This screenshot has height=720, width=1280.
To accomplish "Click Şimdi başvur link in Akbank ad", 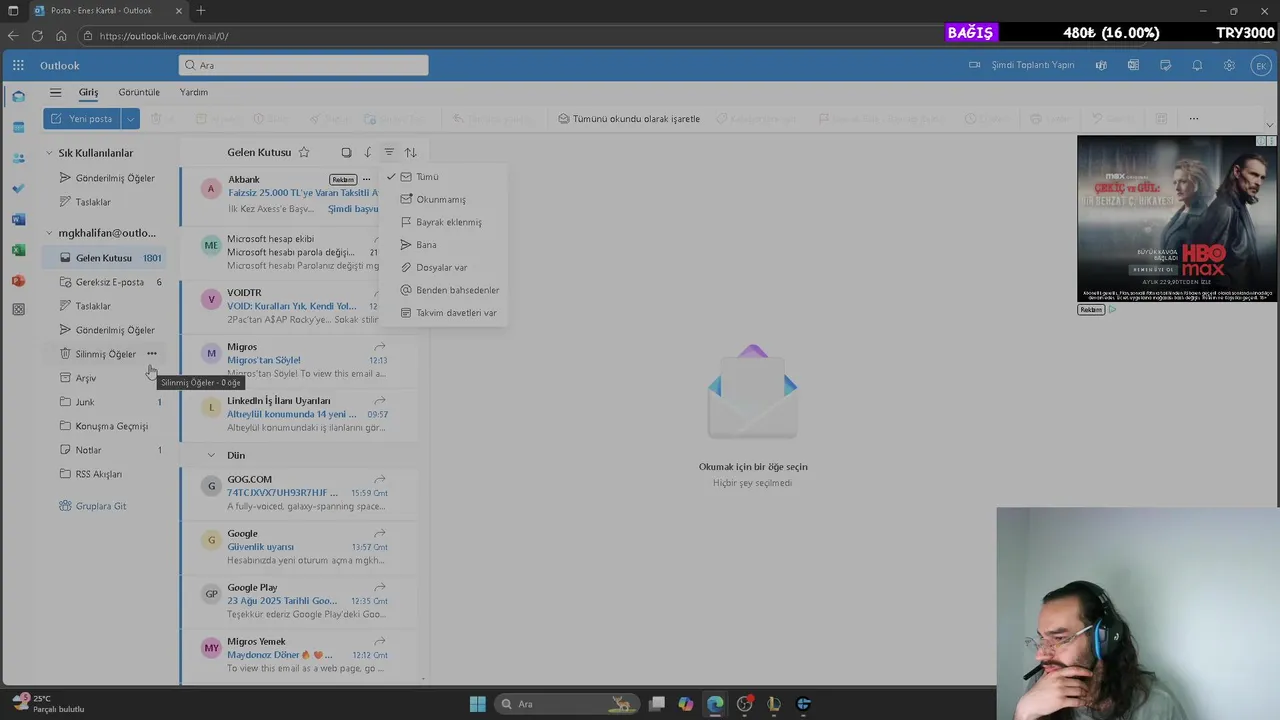I will pos(353,209).
